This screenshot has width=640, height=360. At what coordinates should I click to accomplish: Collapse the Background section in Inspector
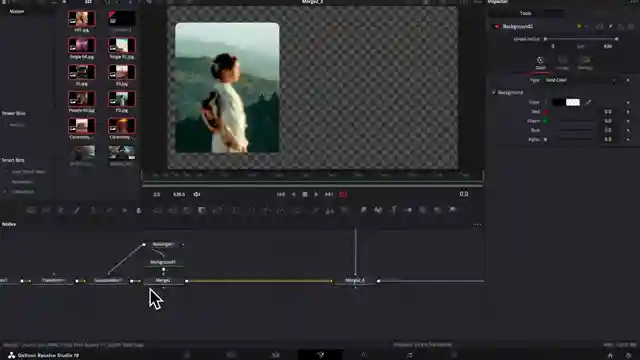493,93
